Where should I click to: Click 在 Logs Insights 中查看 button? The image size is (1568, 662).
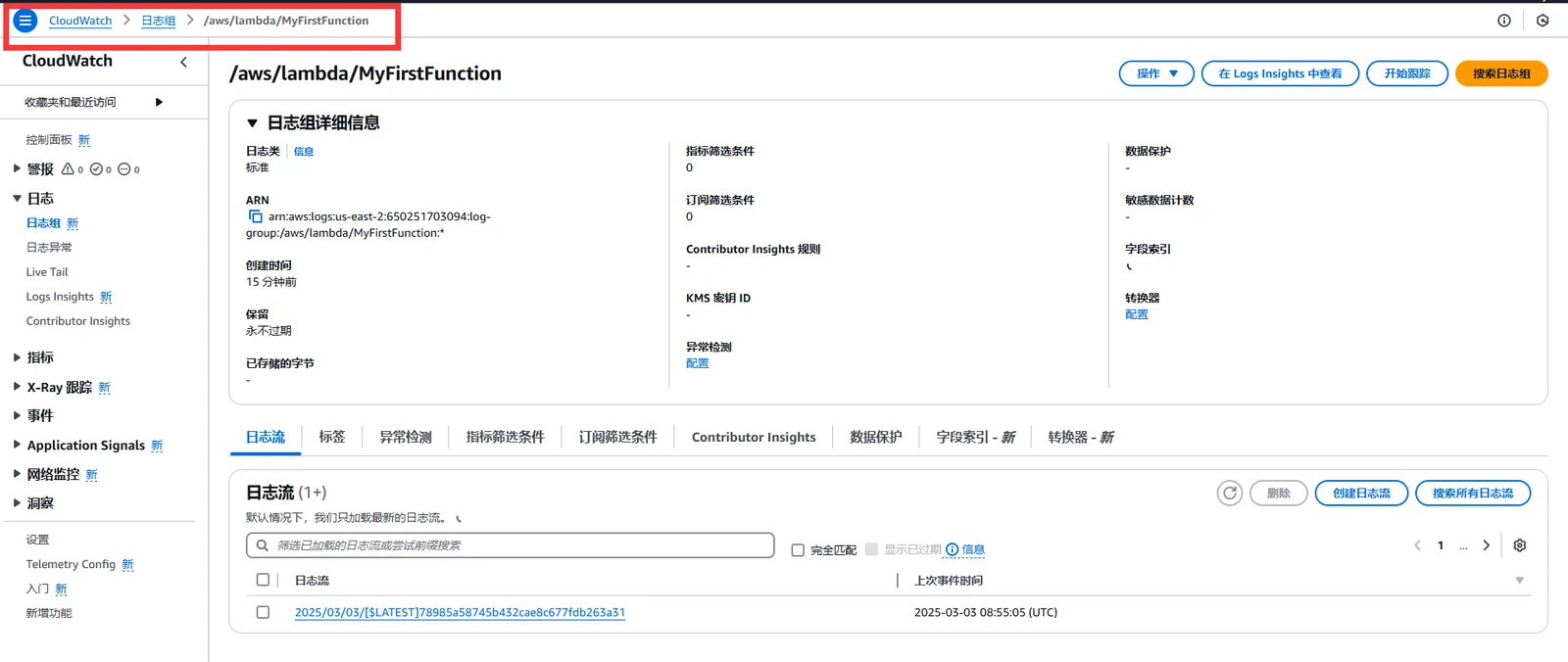(1280, 73)
